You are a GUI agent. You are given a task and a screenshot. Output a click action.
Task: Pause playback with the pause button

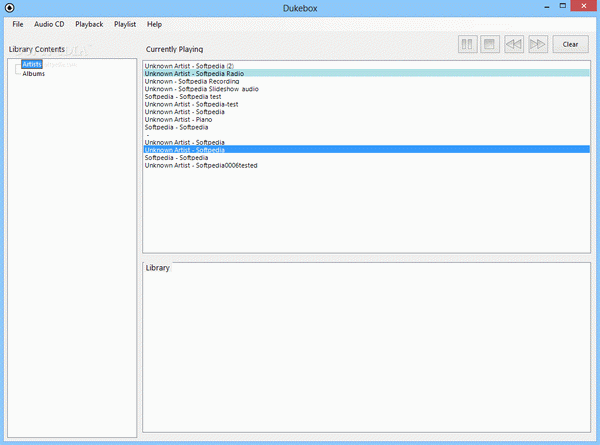click(x=467, y=44)
